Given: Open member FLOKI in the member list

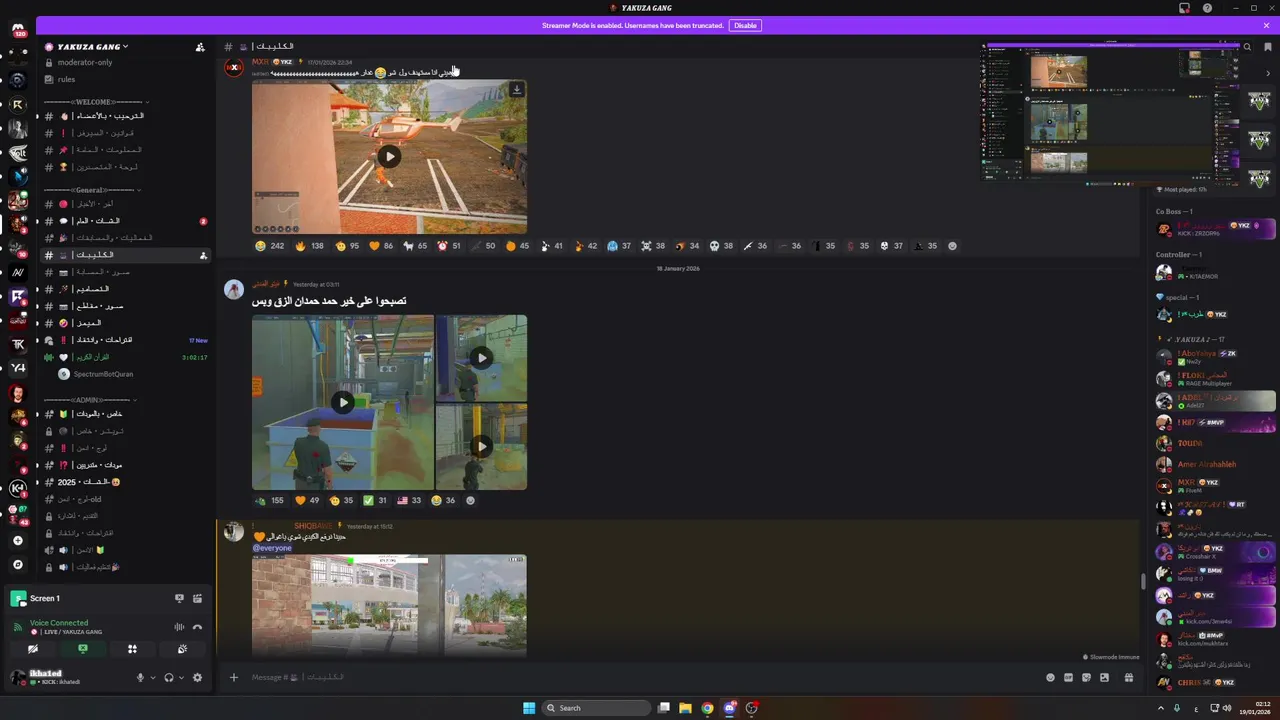Looking at the screenshot, I should tap(1215, 378).
